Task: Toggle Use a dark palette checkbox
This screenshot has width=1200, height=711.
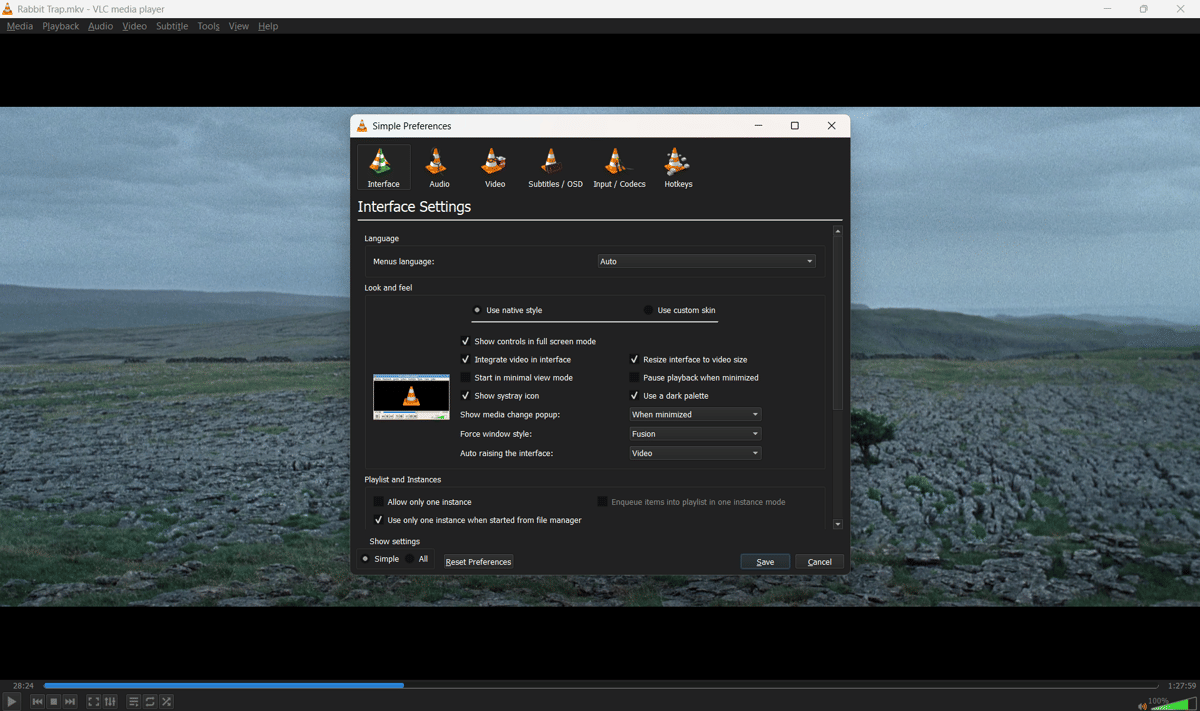Action: (x=634, y=395)
